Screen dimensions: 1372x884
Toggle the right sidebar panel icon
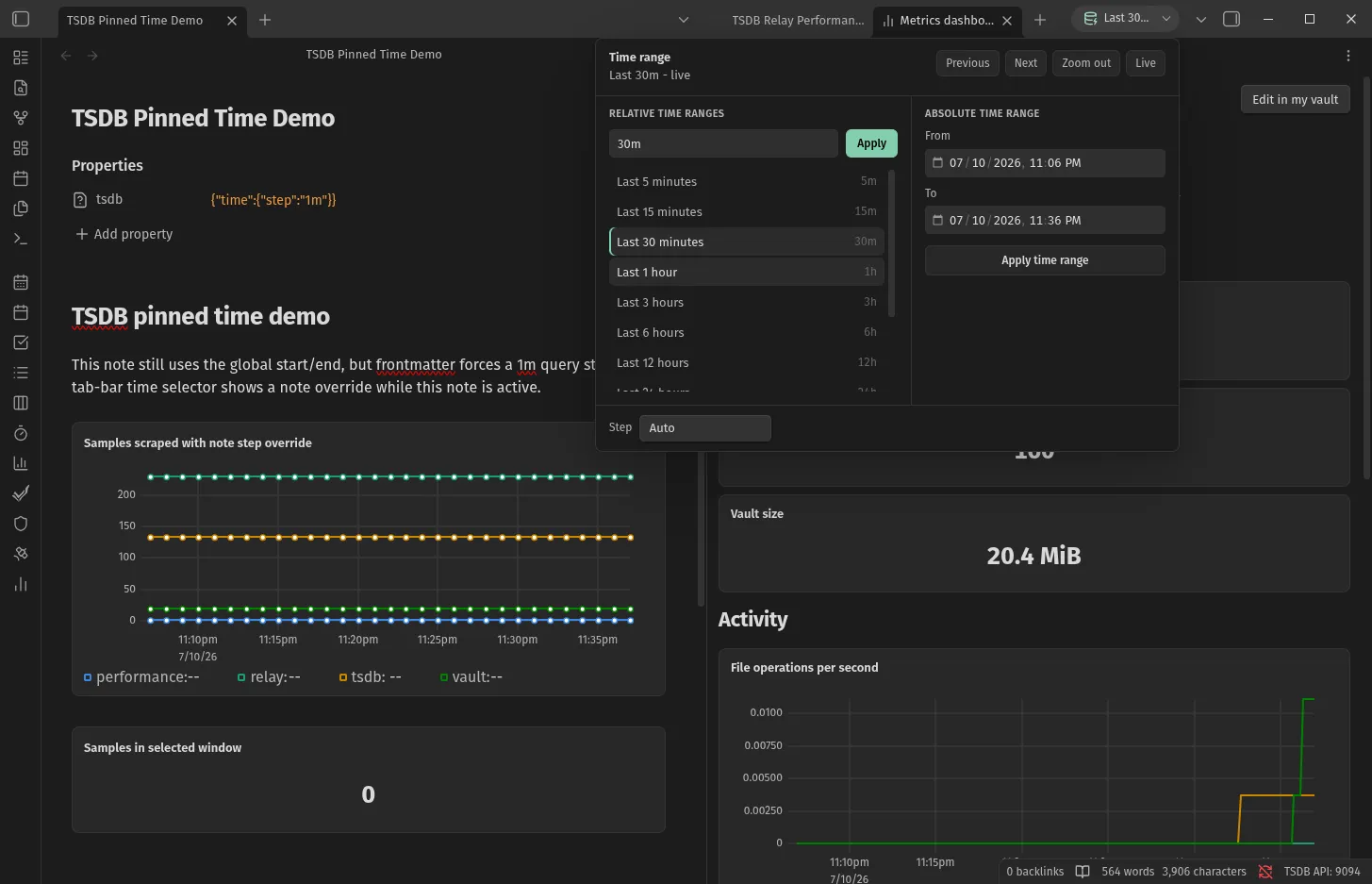point(1231,19)
